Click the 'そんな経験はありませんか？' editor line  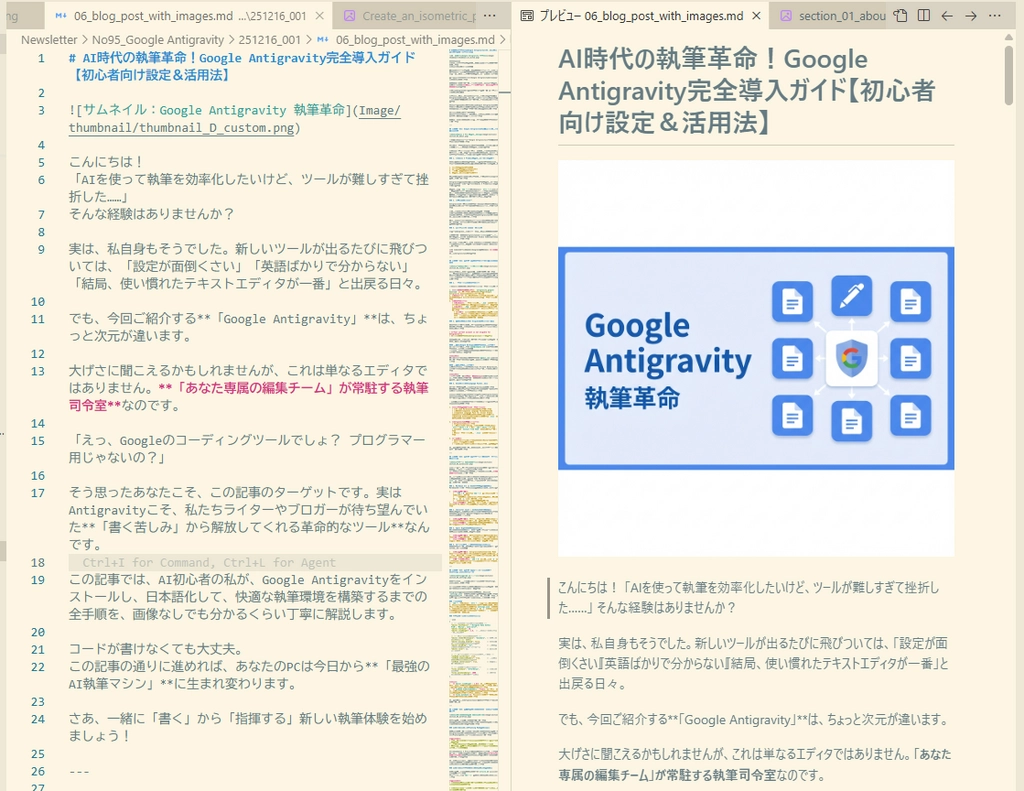(x=151, y=214)
